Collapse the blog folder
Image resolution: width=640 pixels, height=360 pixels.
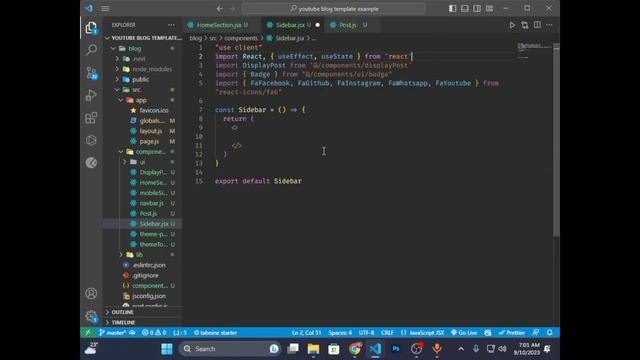pos(113,48)
